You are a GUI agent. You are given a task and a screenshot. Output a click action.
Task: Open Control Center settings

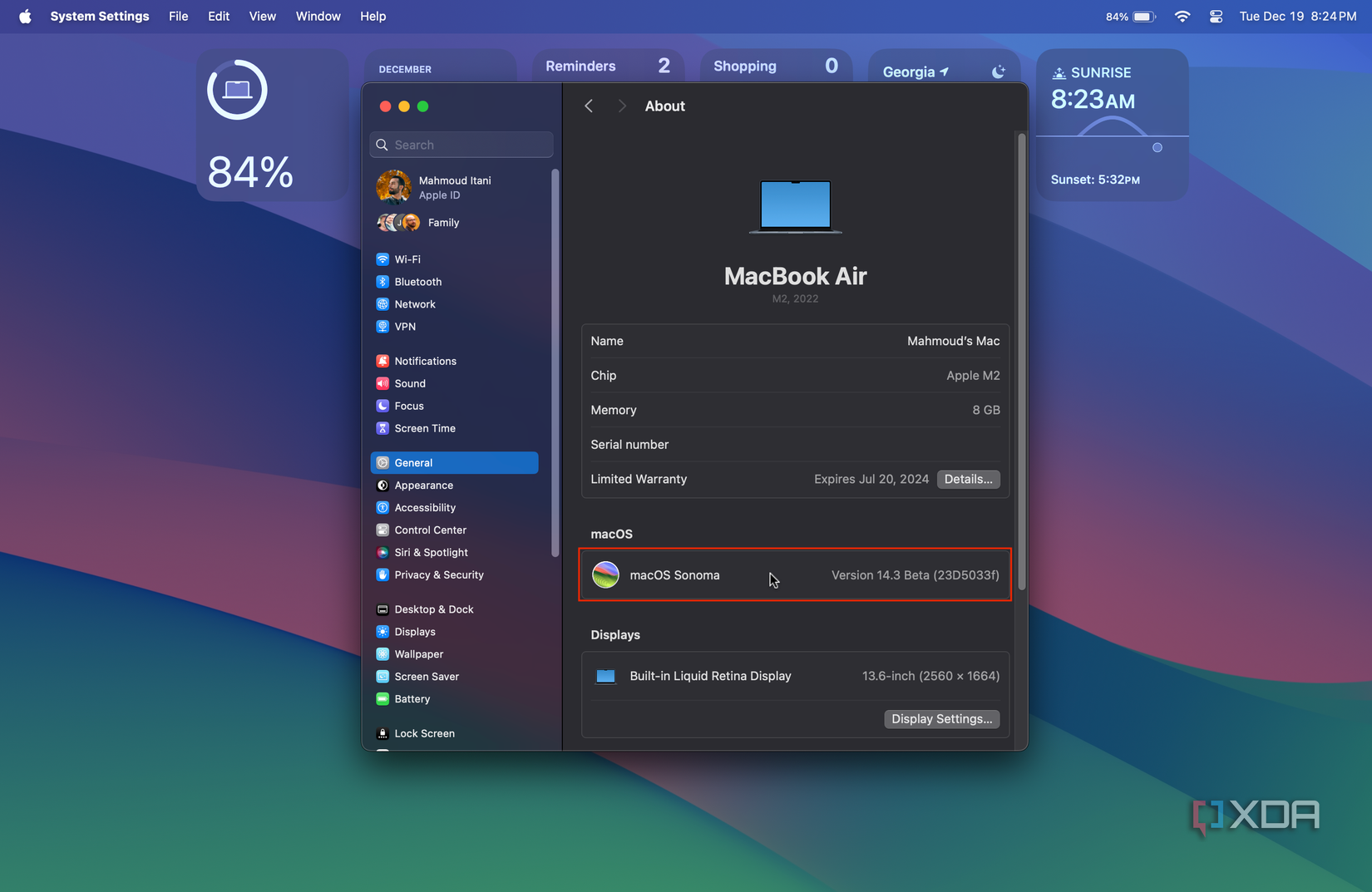coord(454,530)
